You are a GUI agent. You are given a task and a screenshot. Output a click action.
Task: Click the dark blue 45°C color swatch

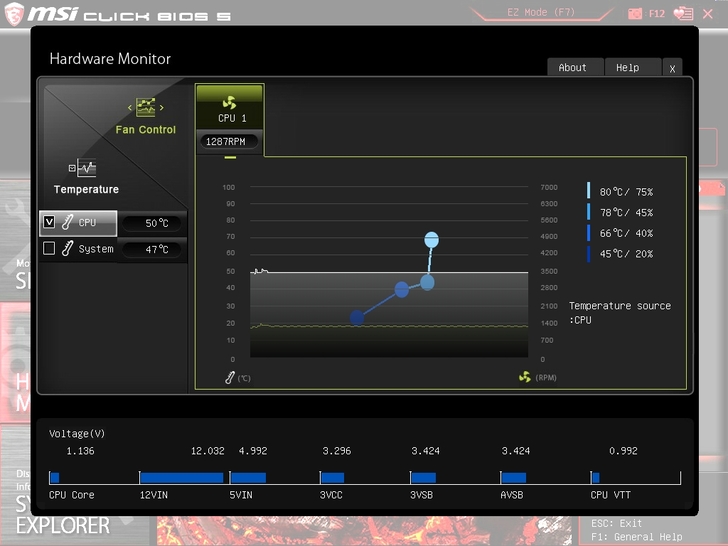pos(588,254)
